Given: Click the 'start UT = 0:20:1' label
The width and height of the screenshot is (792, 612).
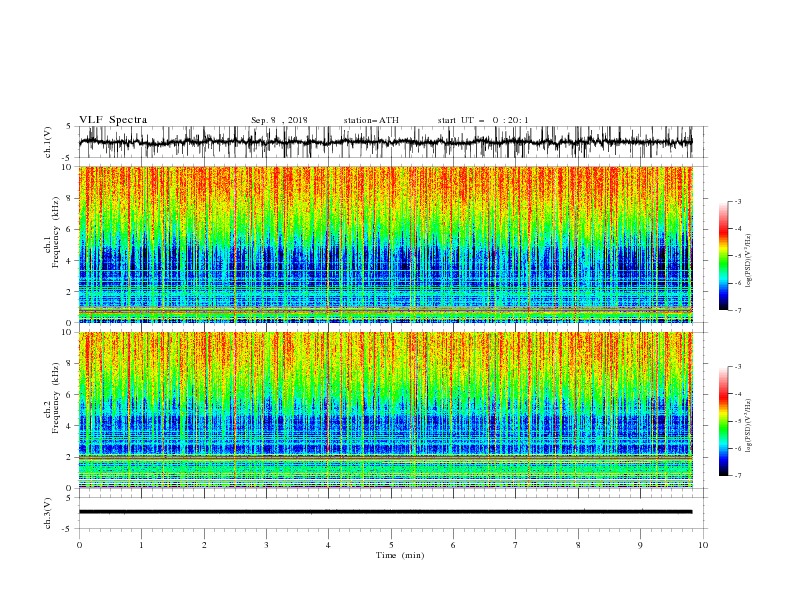Looking at the screenshot, I should click(483, 120).
